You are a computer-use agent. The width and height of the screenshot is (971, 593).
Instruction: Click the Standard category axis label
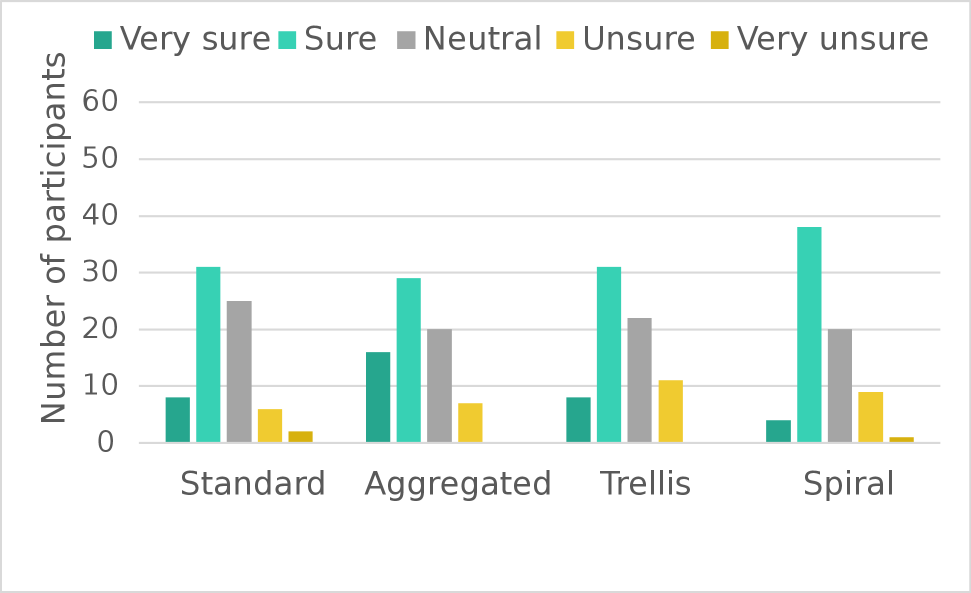click(x=253, y=484)
